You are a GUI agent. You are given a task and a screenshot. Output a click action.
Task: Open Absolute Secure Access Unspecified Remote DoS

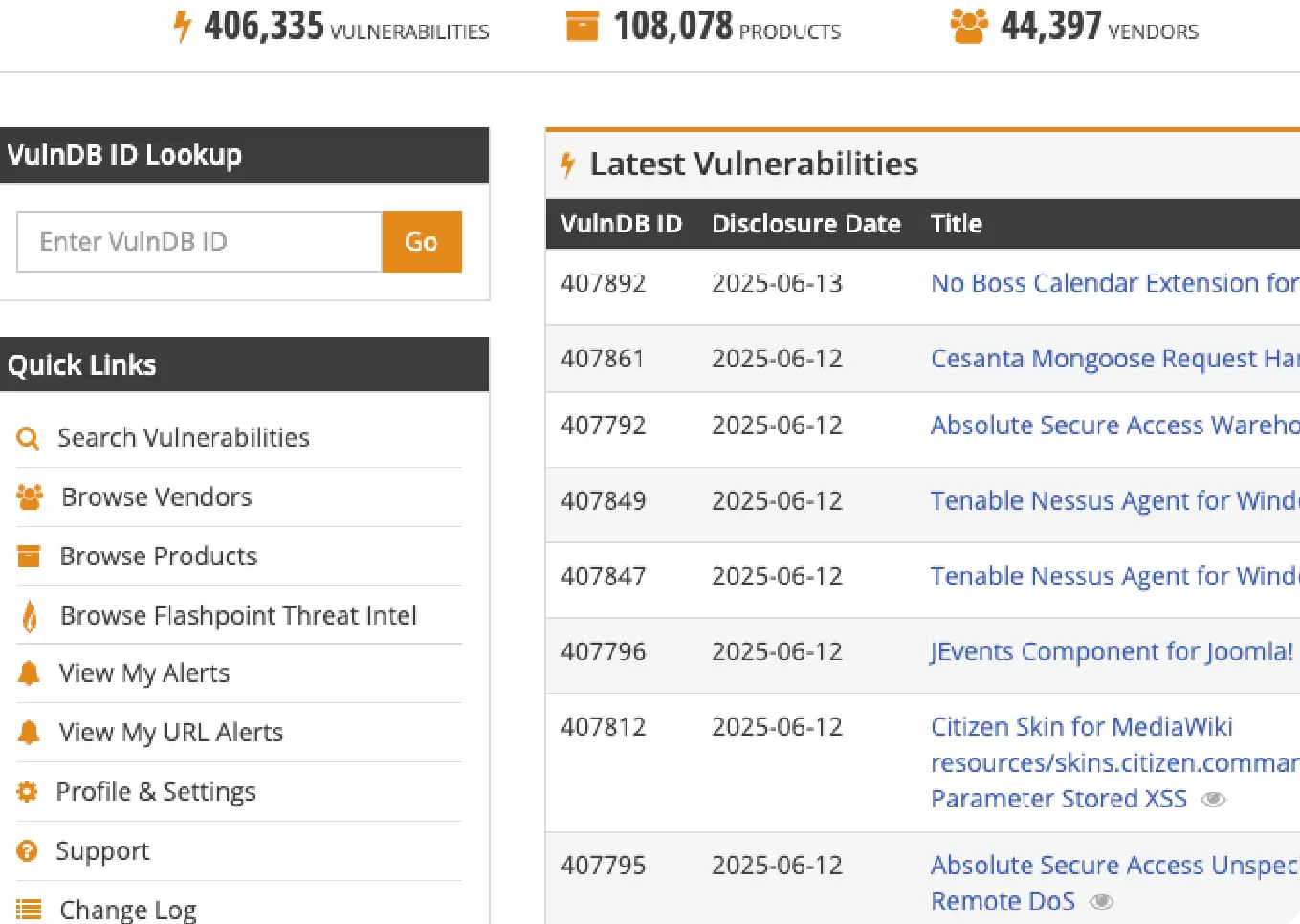pos(1114,883)
